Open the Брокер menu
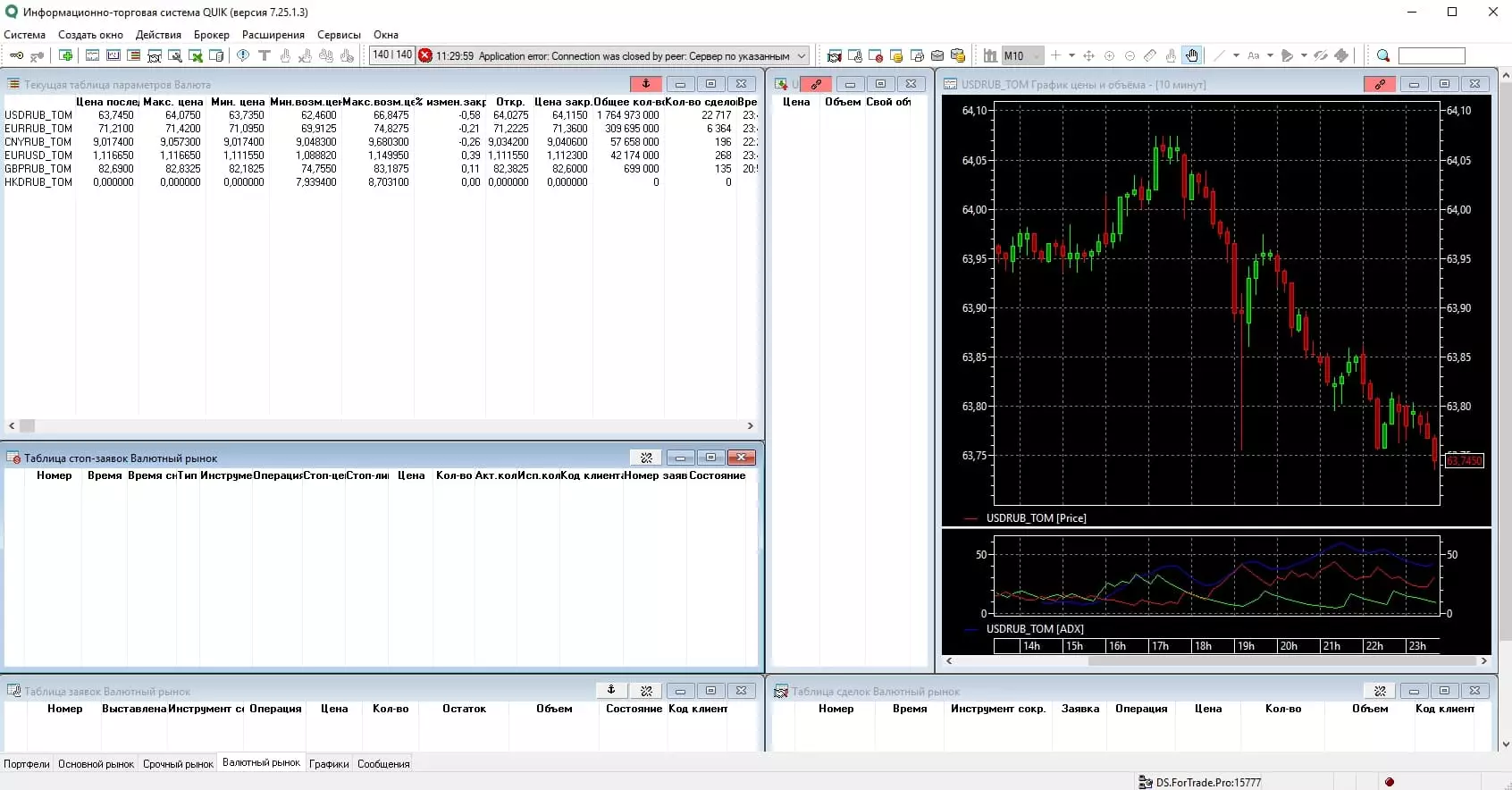Viewport: 1512px width, 790px height. click(x=212, y=35)
